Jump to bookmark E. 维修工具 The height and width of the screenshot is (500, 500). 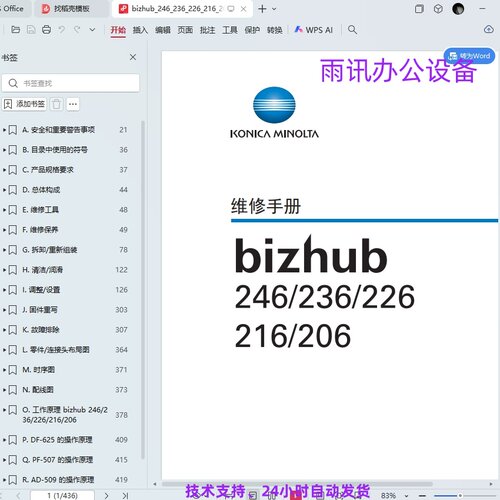[40, 210]
